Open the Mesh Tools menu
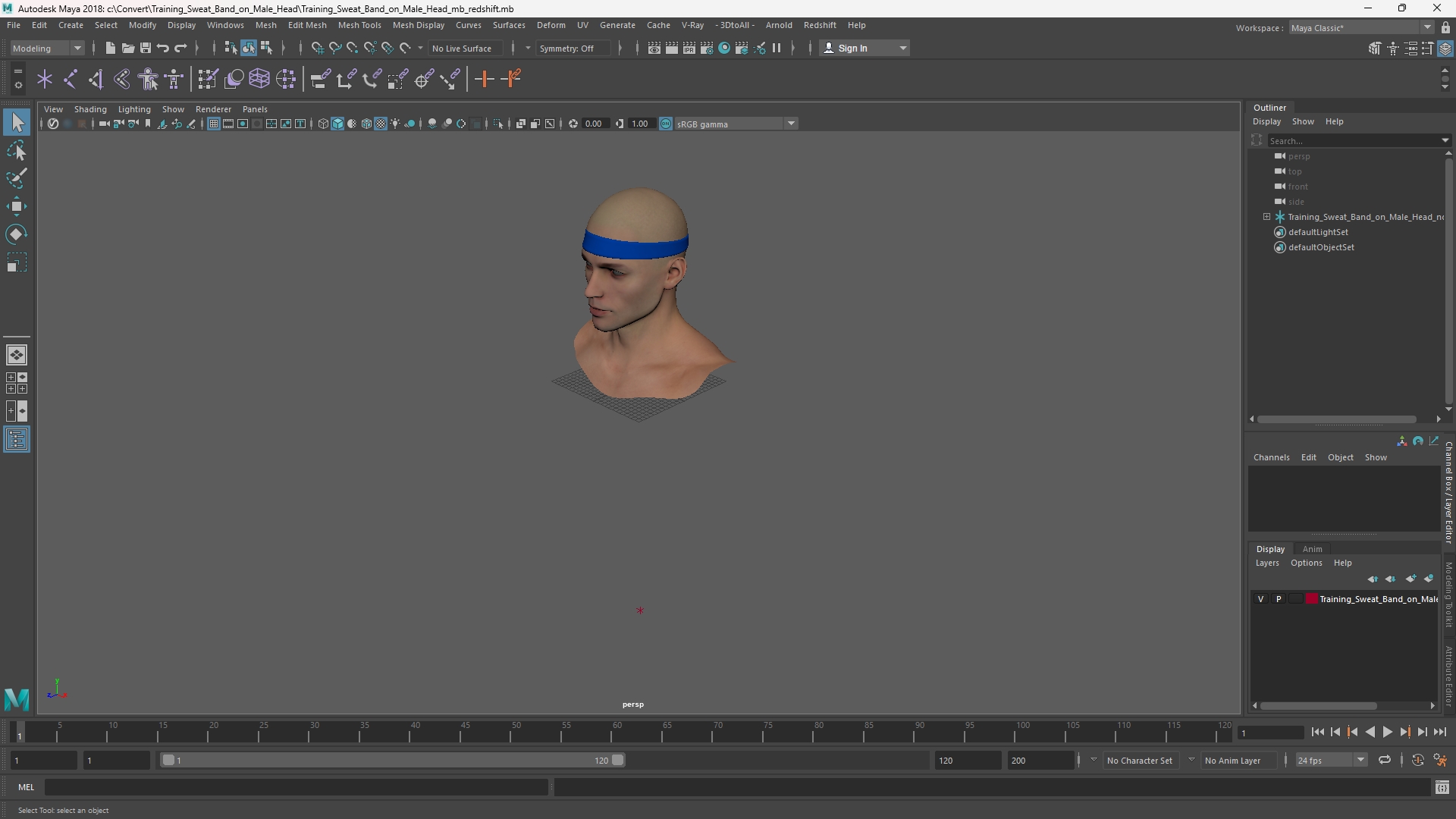Viewport: 1456px width, 819px height. [x=359, y=25]
